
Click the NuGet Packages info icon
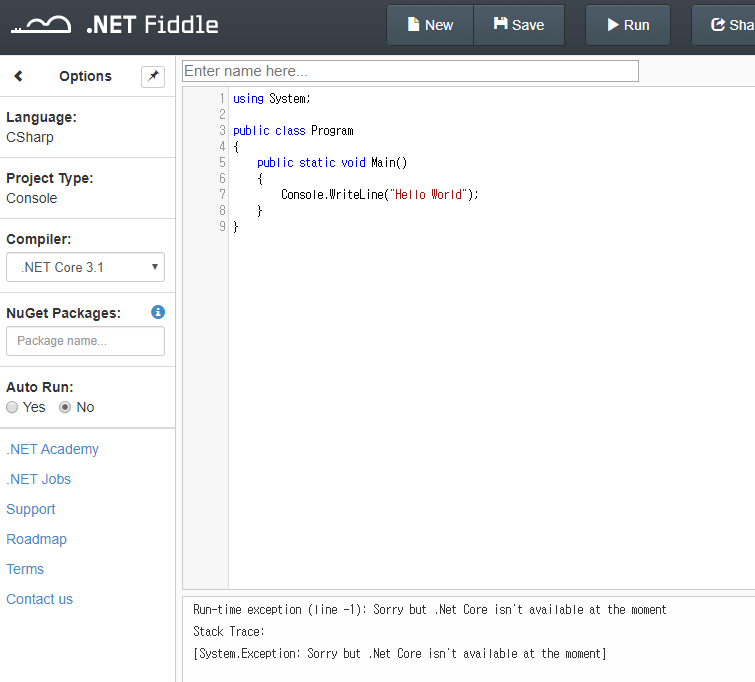pos(158,312)
